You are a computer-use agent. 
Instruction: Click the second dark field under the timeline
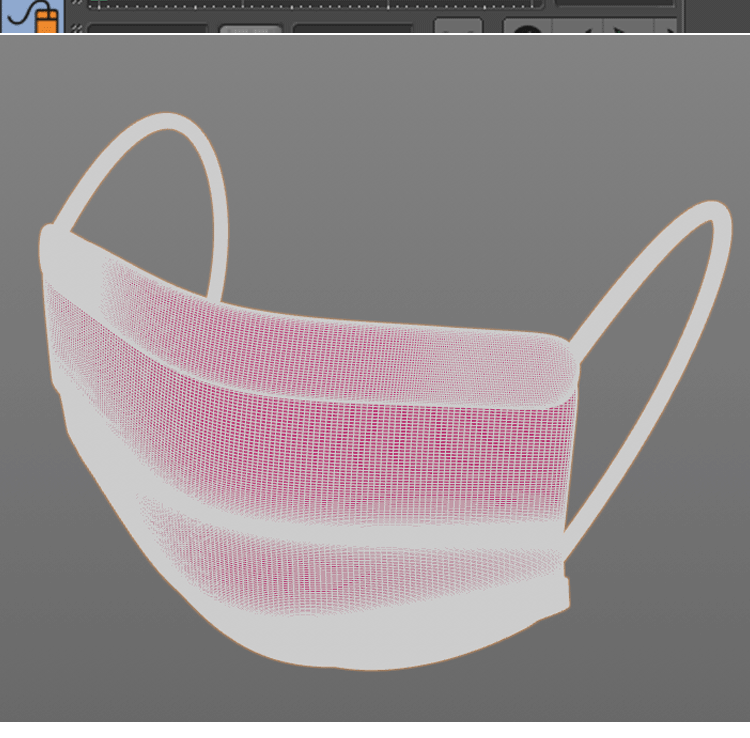click(x=352, y=29)
